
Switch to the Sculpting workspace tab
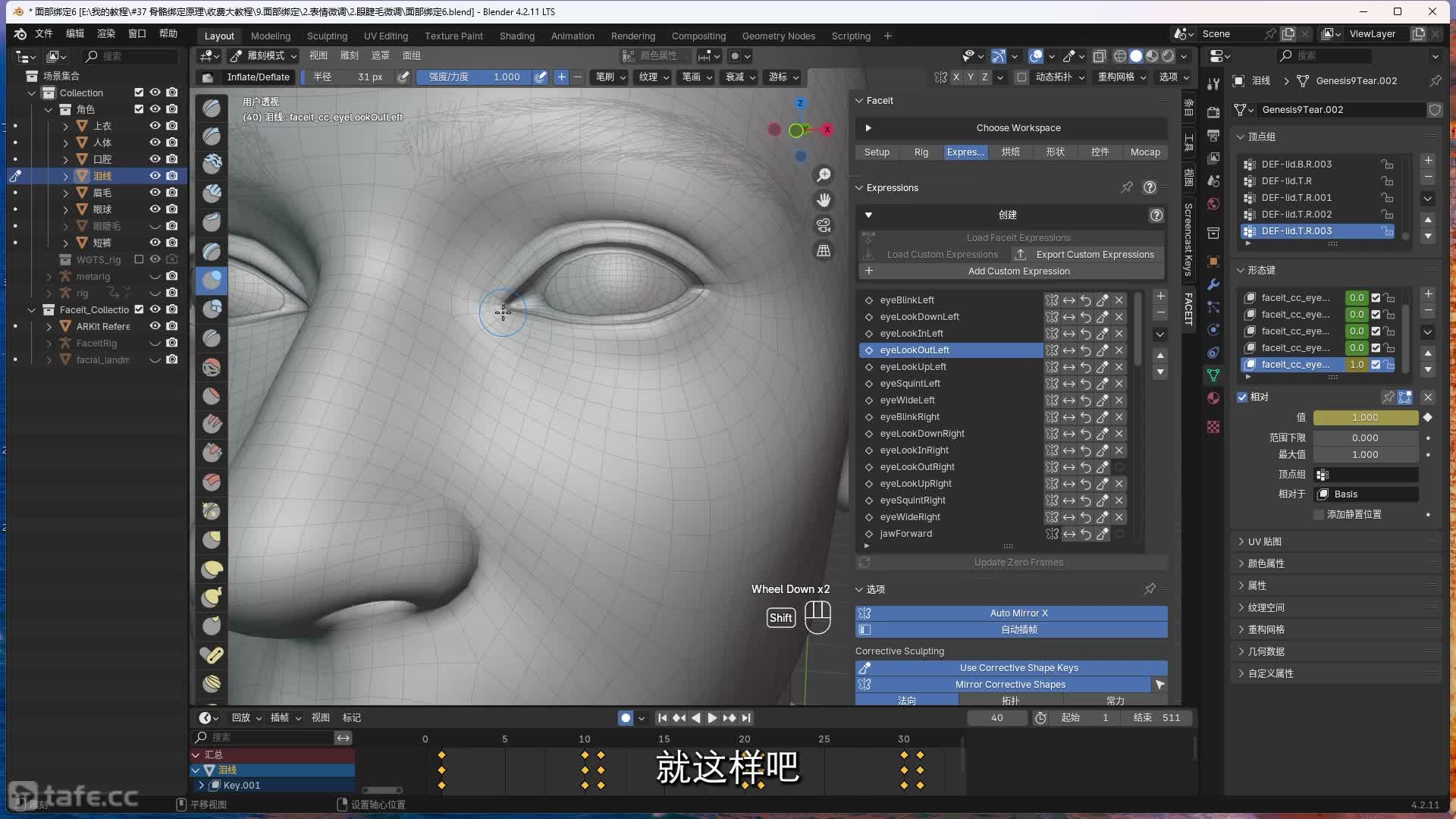click(327, 36)
